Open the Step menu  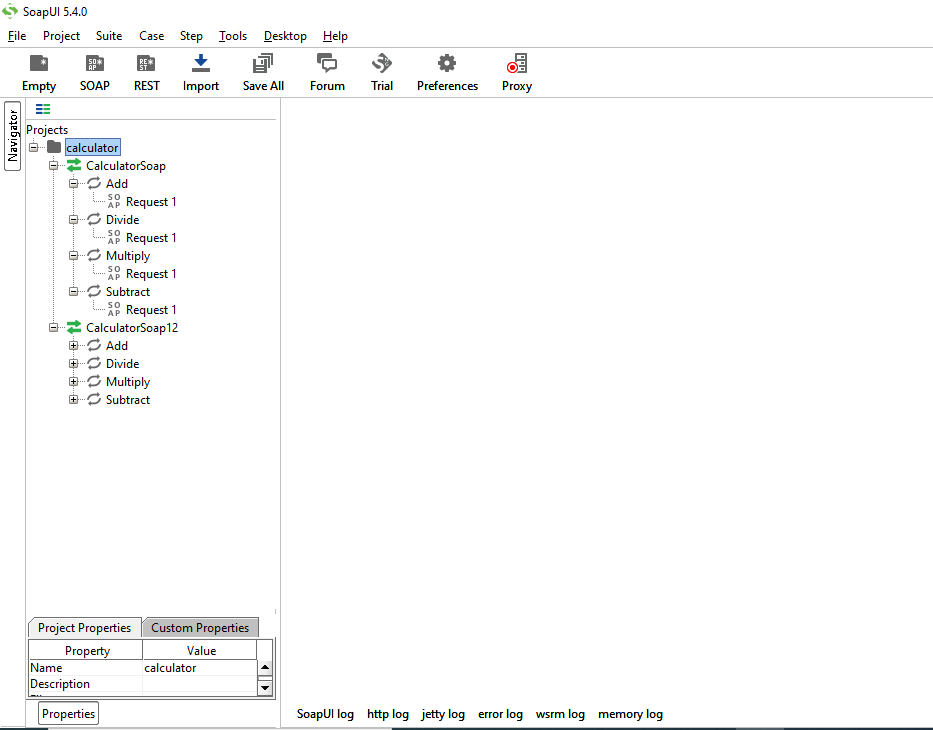(191, 36)
